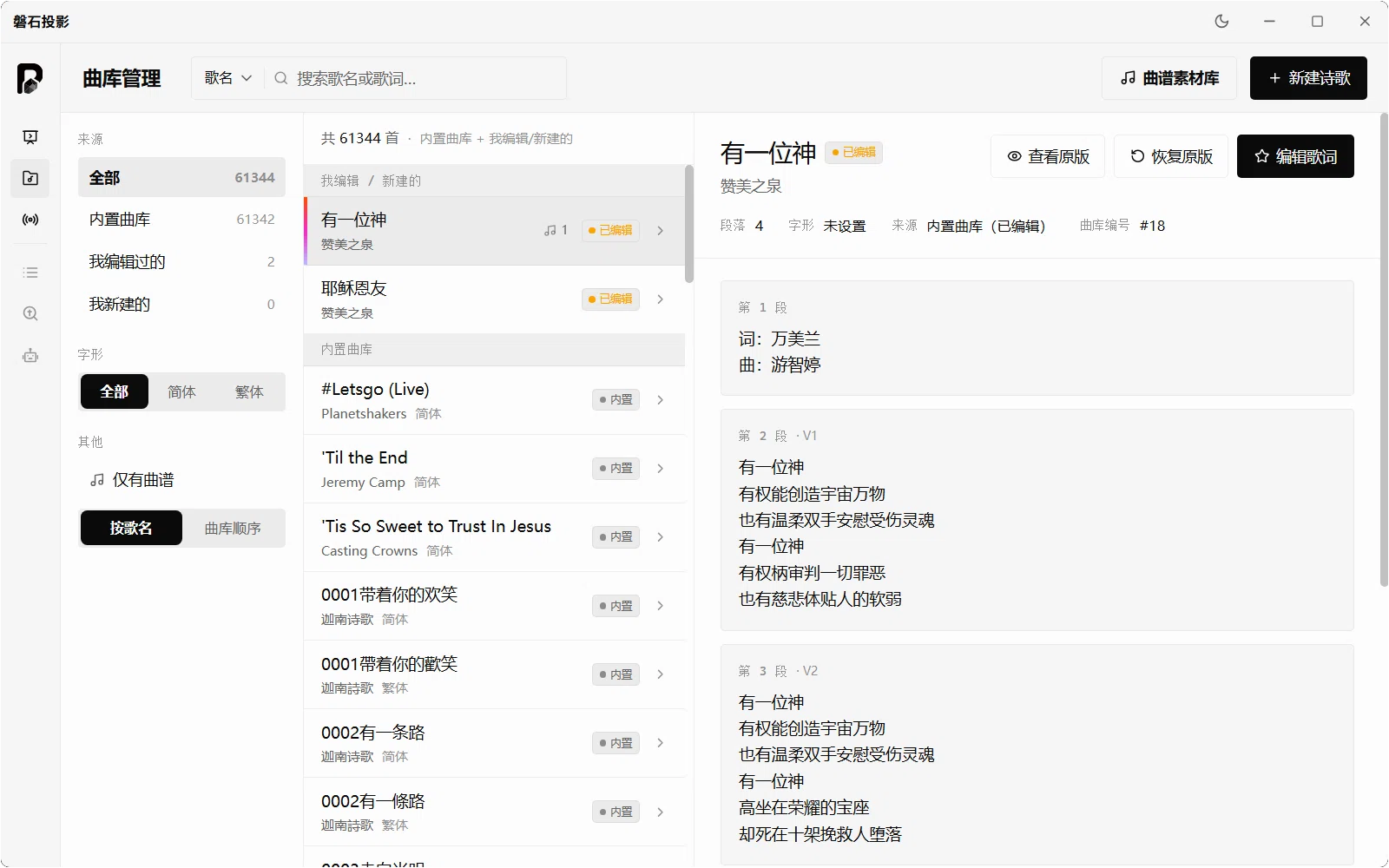1389x868 pixels.
Task: Open the 歌名 search type dropdown
Action: [228, 78]
